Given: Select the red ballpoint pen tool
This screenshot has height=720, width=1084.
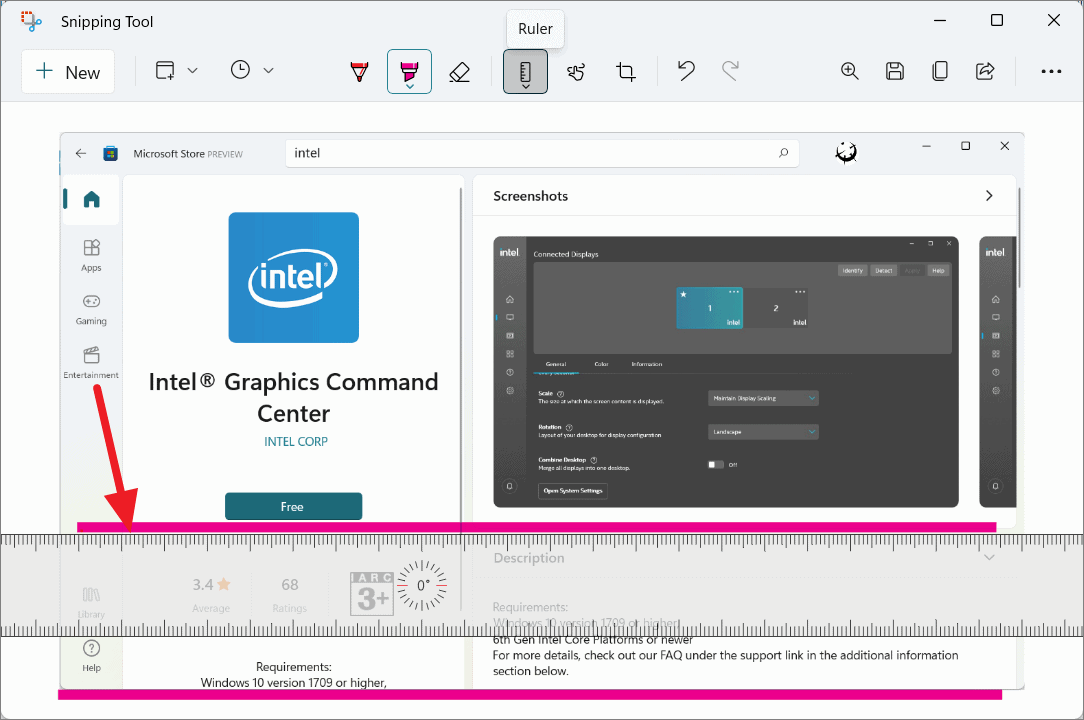Looking at the screenshot, I should [x=359, y=70].
